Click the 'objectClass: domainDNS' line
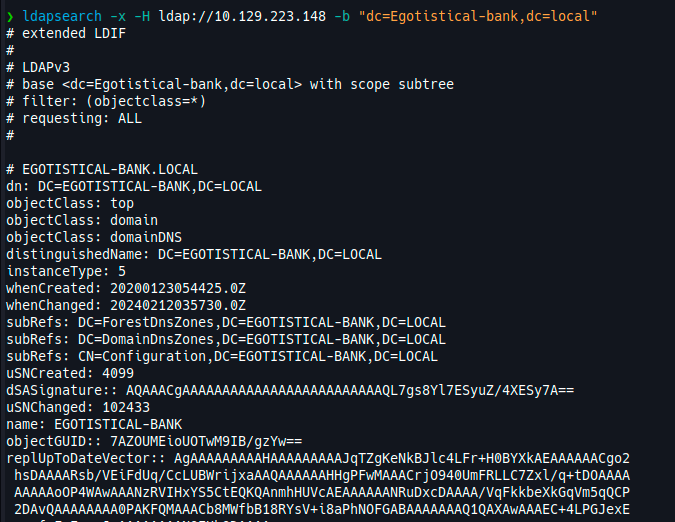The height and width of the screenshot is (522, 675). [94, 237]
